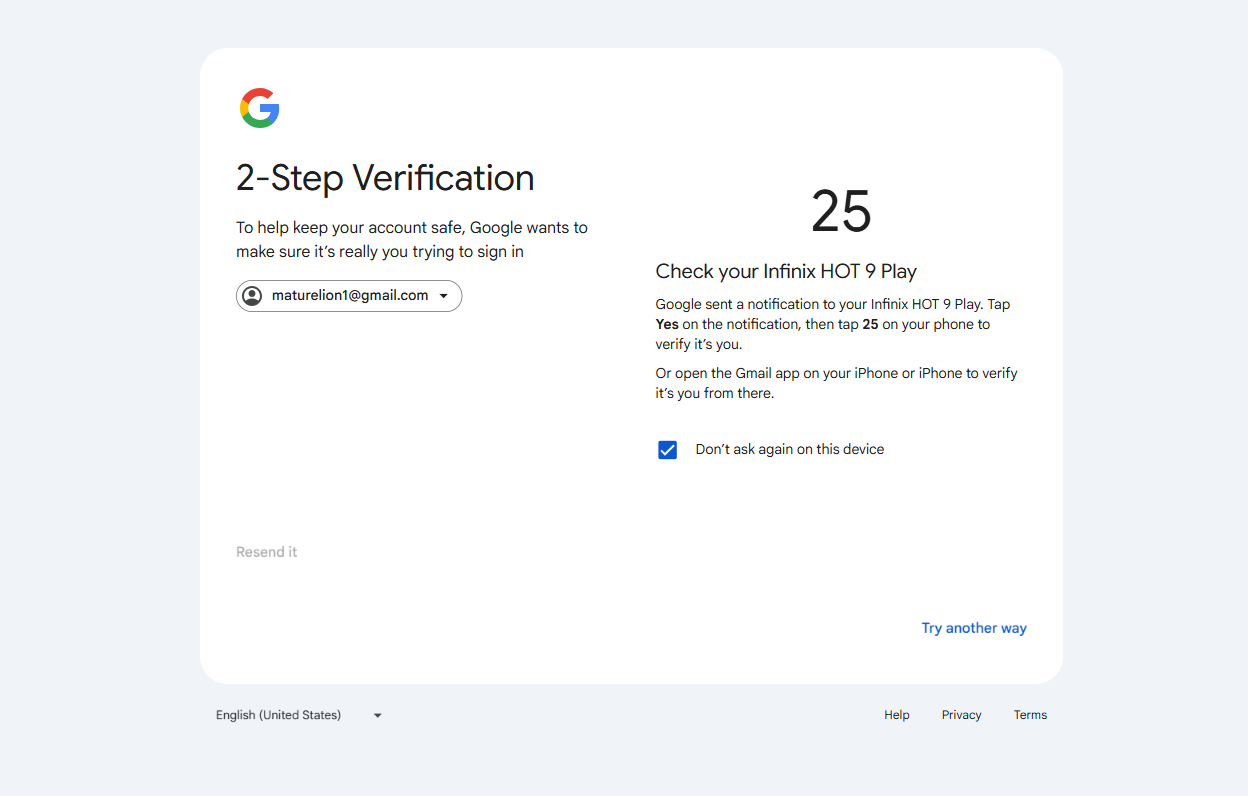Click the "To help keep your account safe" text

[412, 240]
